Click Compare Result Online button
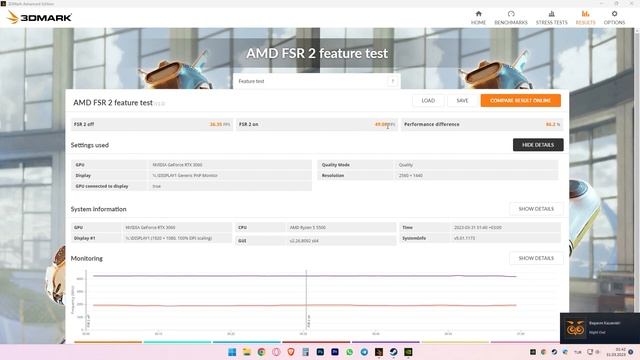This screenshot has width=640, height=360. (x=520, y=100)
